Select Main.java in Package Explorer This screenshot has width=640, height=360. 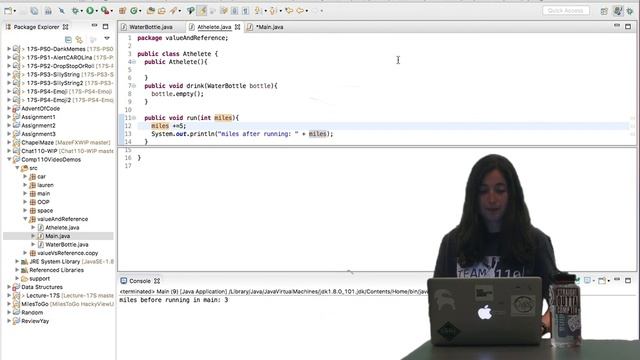(58, 236)
